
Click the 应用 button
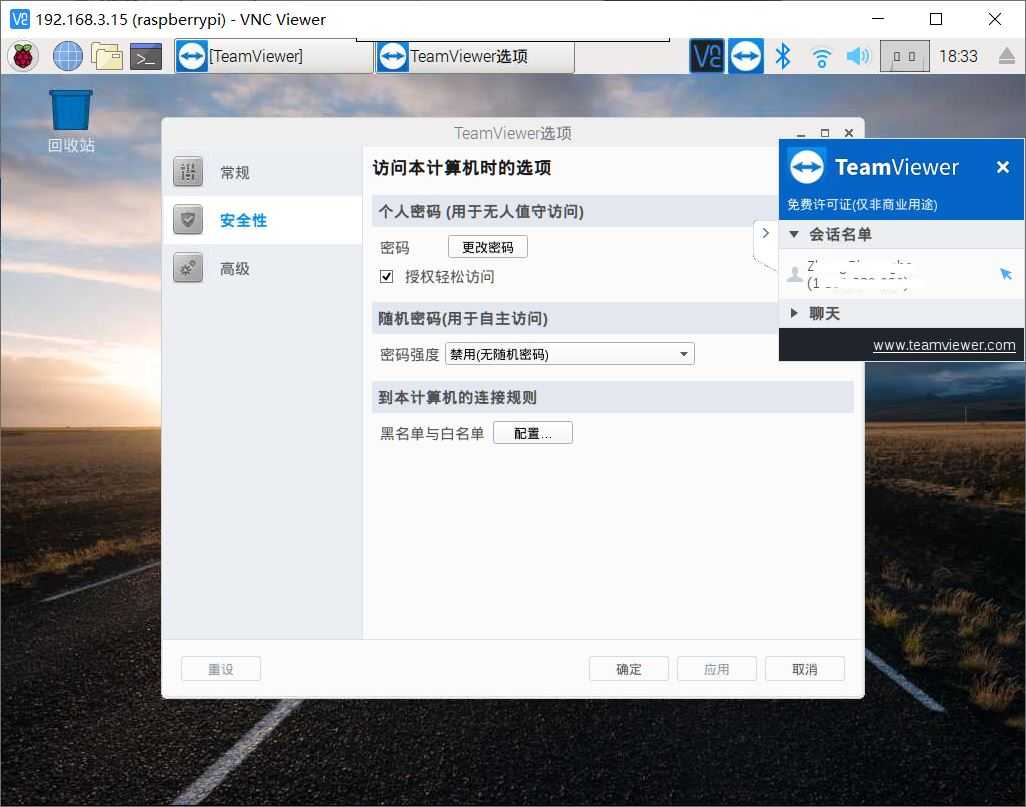pos(716,669)
